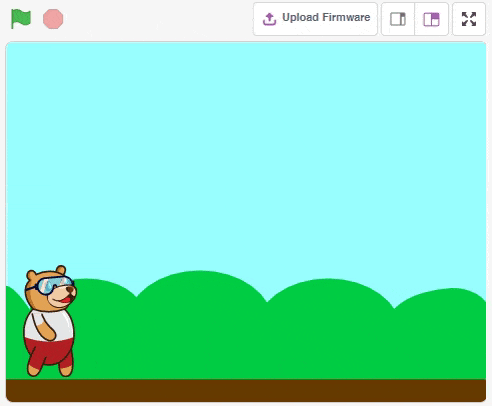492x406 pixels.
Task: Click the bear's left foot
Action: point(34,369)
